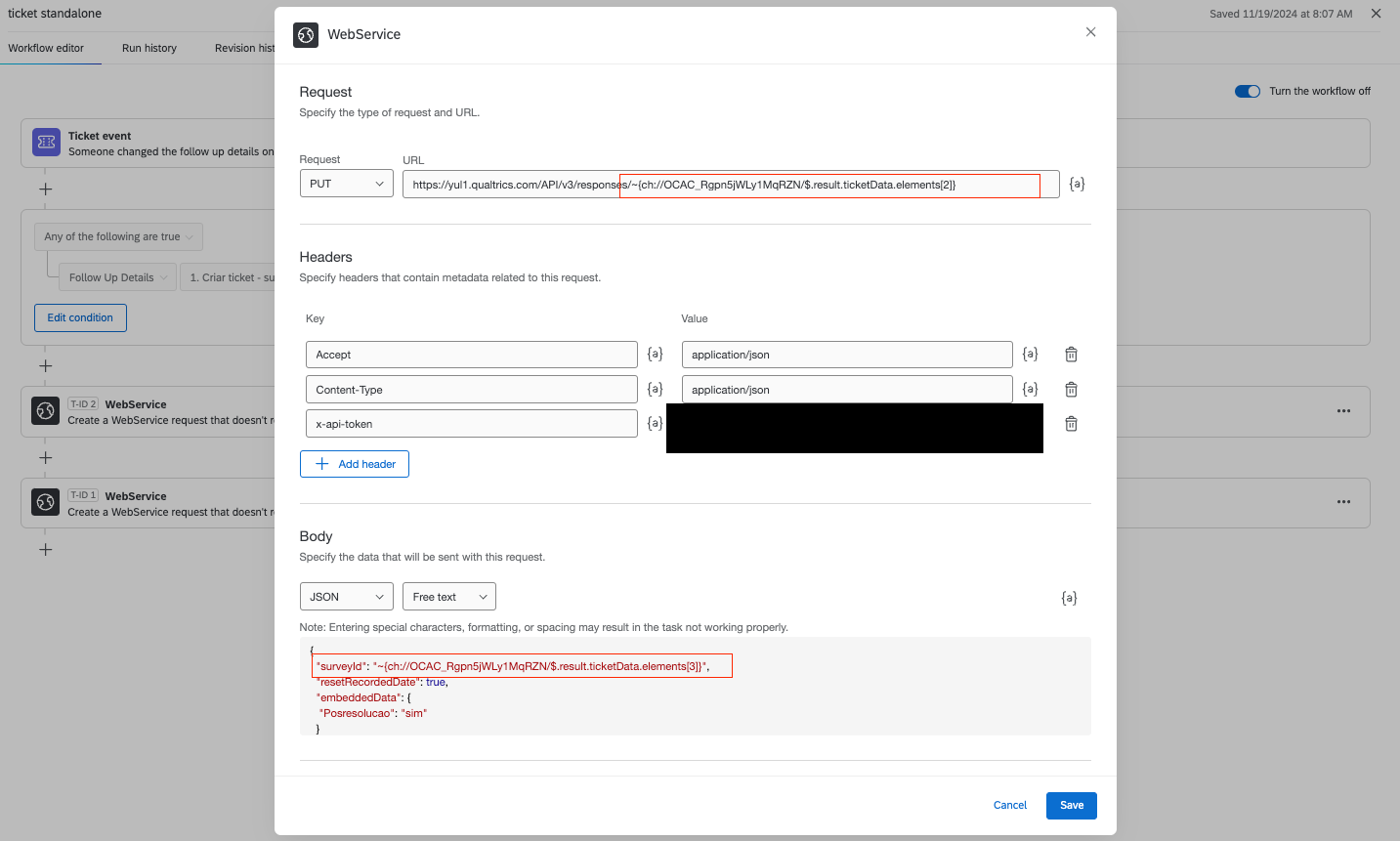Delete the Content-Type header row

coord(1071,390)
